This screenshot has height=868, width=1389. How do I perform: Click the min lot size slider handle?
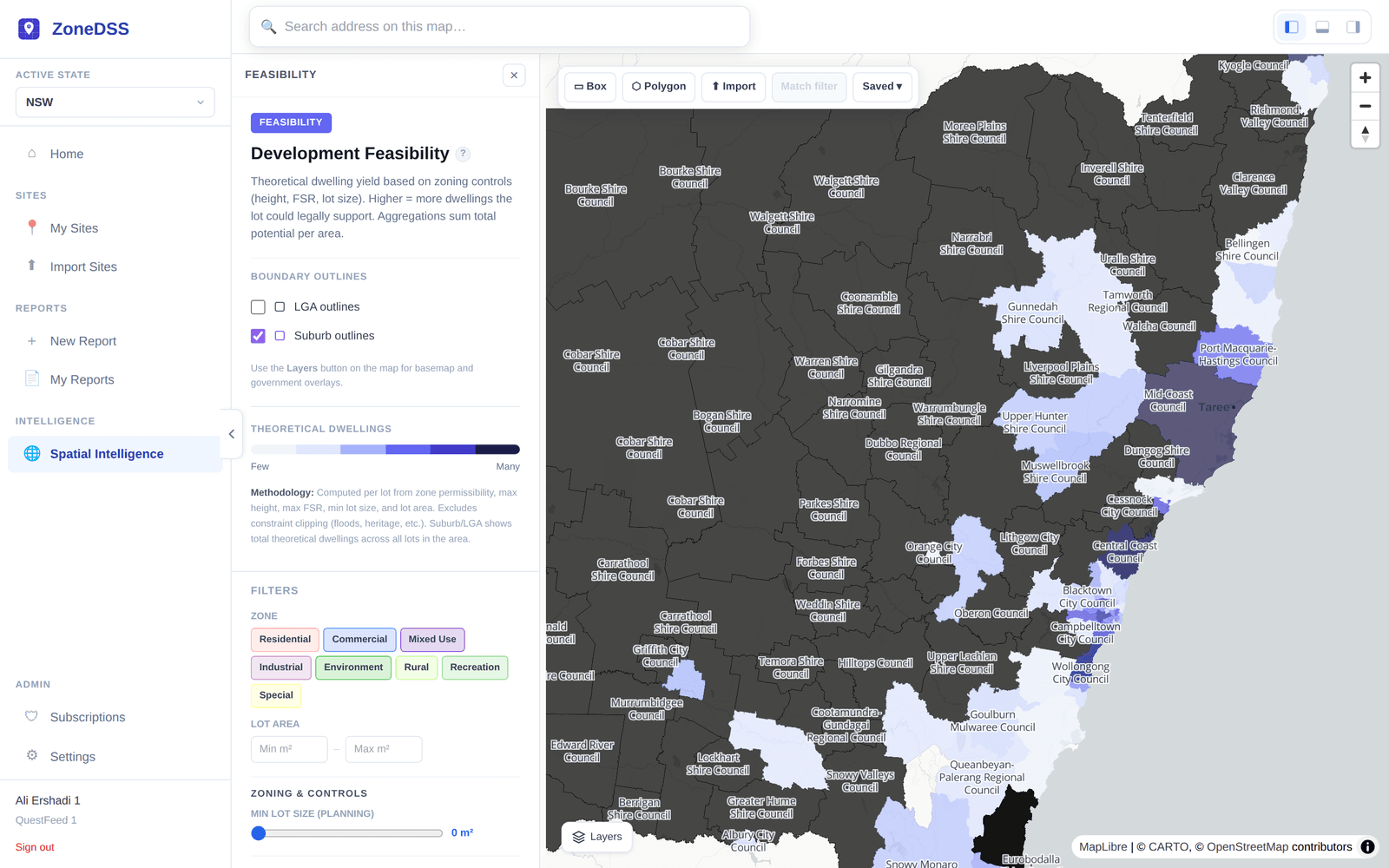click(x=258, y=833)
